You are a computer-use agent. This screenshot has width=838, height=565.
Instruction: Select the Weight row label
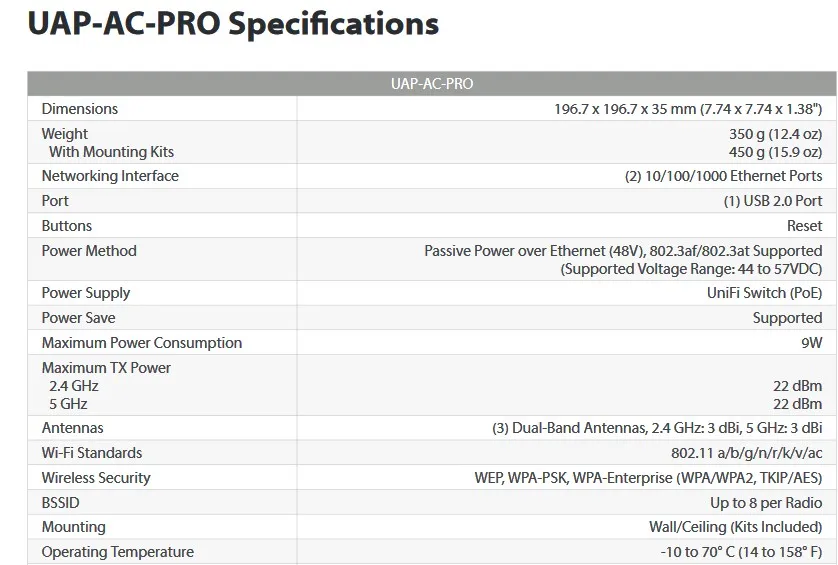[x=64, y=134]
